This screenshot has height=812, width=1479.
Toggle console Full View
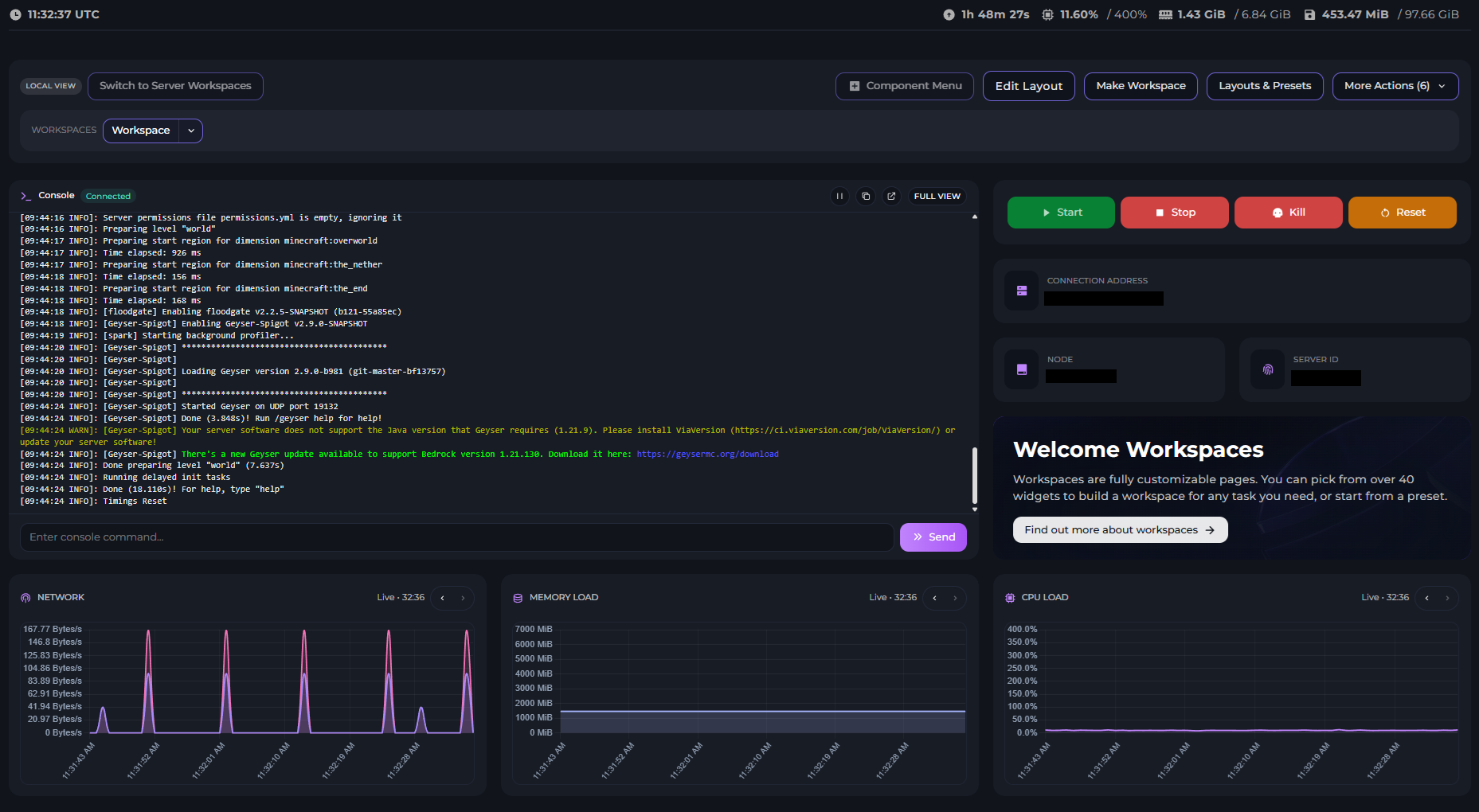937,196
